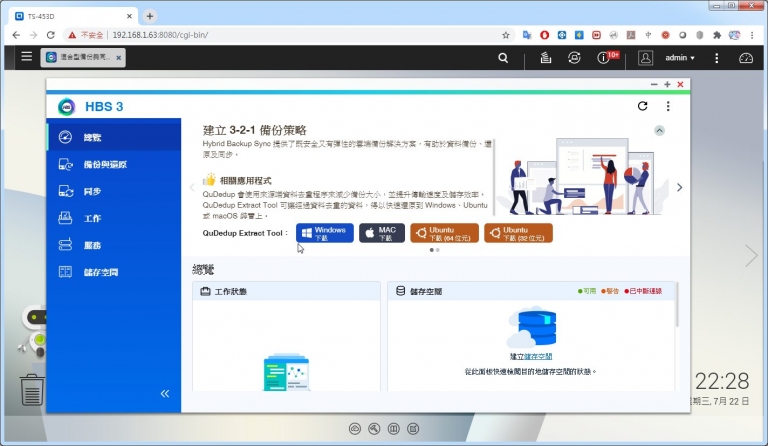Click first QTS bottom dock cloud icon
This screenshot has height=446, width=768.
355,429
